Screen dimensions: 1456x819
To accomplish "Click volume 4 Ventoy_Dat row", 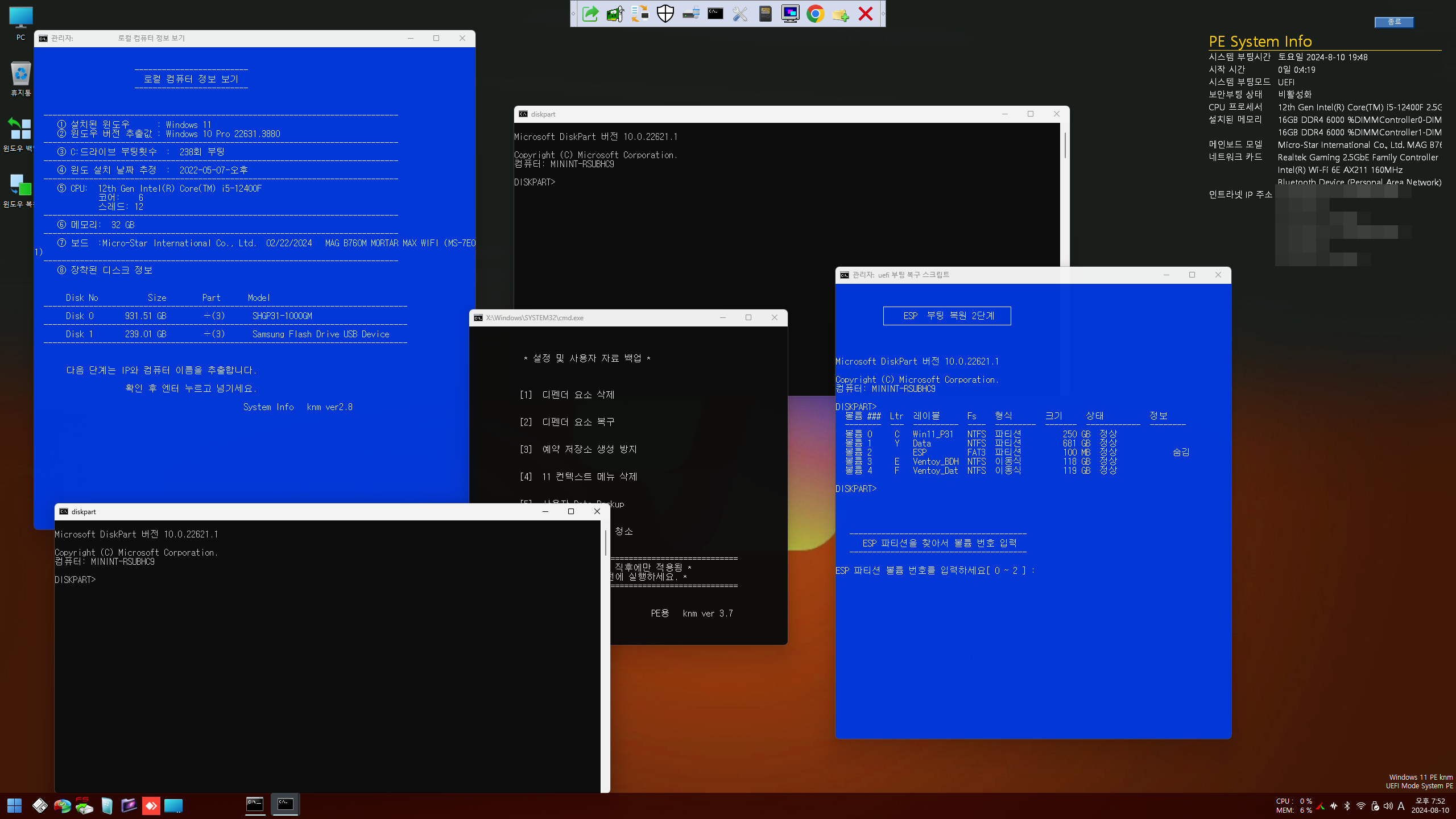I will click(981, 471).
